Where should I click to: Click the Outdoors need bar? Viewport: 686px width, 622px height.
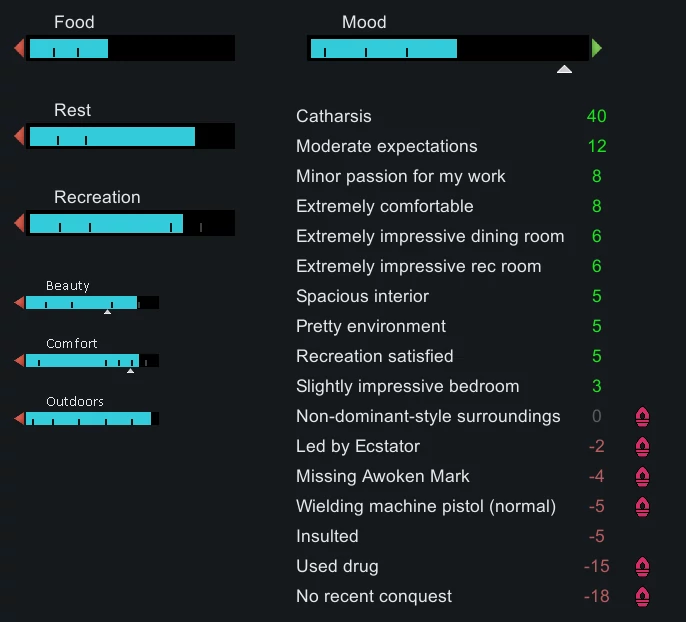point(91,418)
